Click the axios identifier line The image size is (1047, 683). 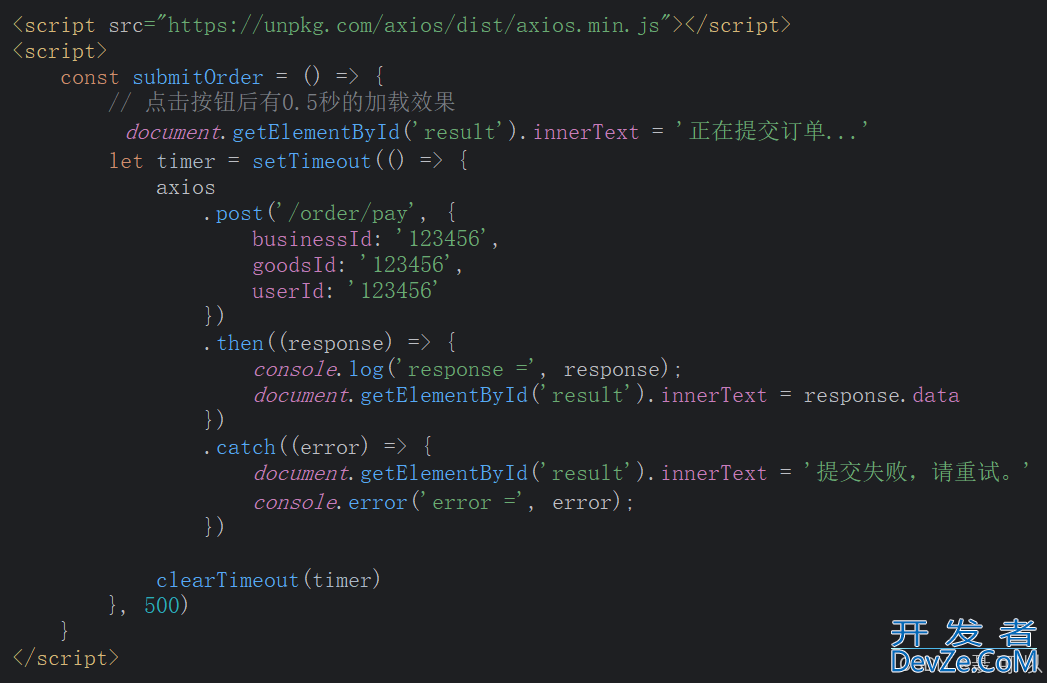[186, 188]
